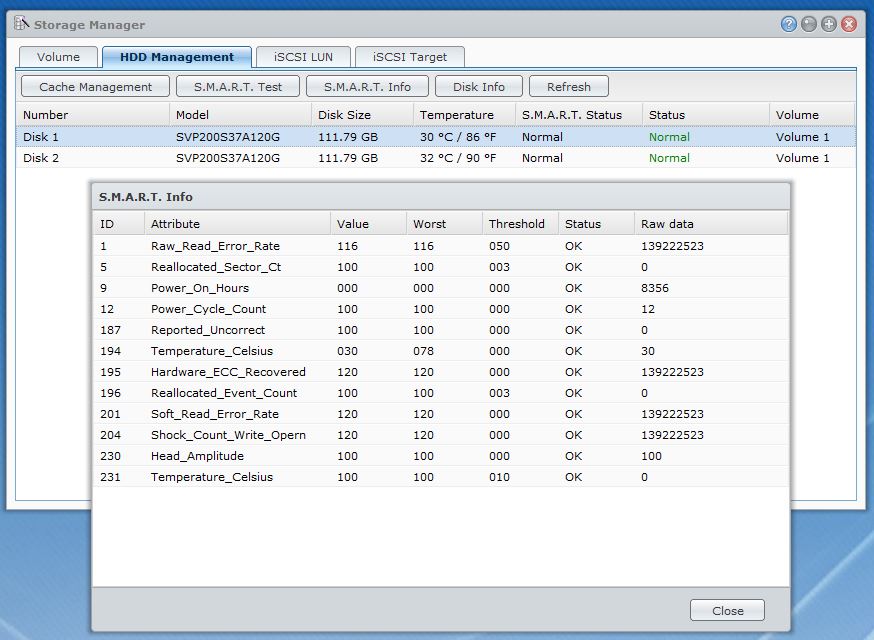
Task: Maximize the window using the plus icon
Action: [829, 24]
